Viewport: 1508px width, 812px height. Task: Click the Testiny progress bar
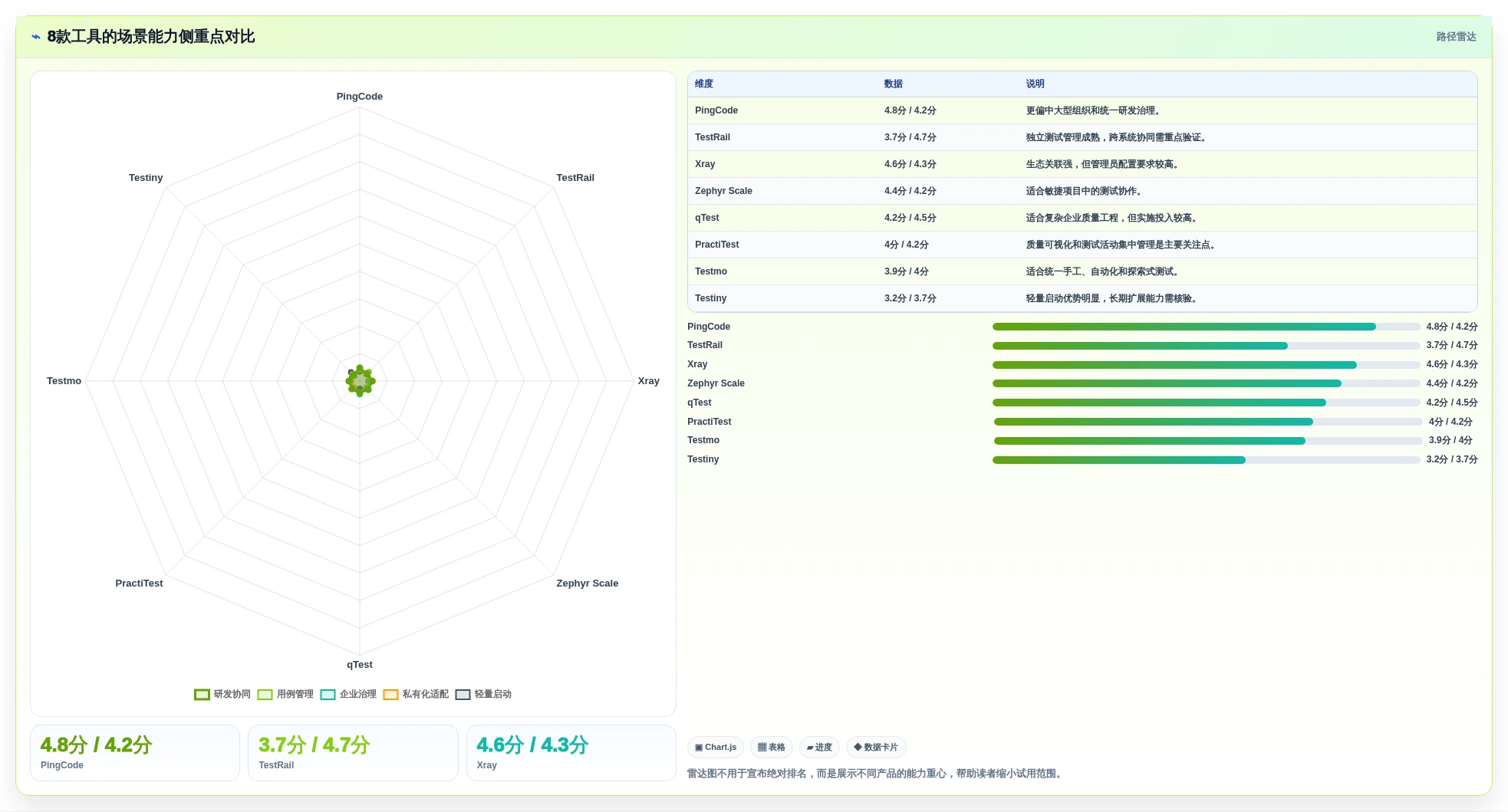click(x=1206, y=460)
